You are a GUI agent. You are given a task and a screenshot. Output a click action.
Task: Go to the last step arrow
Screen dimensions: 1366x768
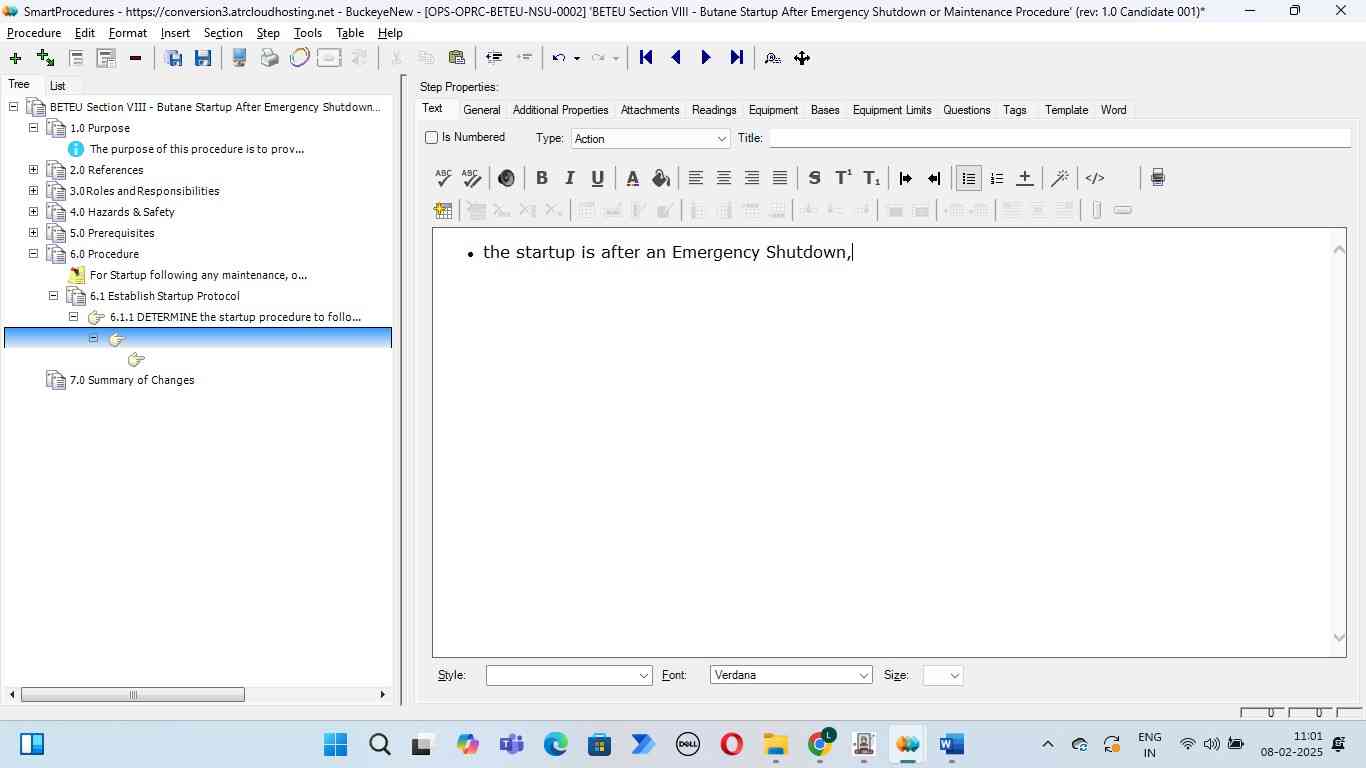coord(737,58)
